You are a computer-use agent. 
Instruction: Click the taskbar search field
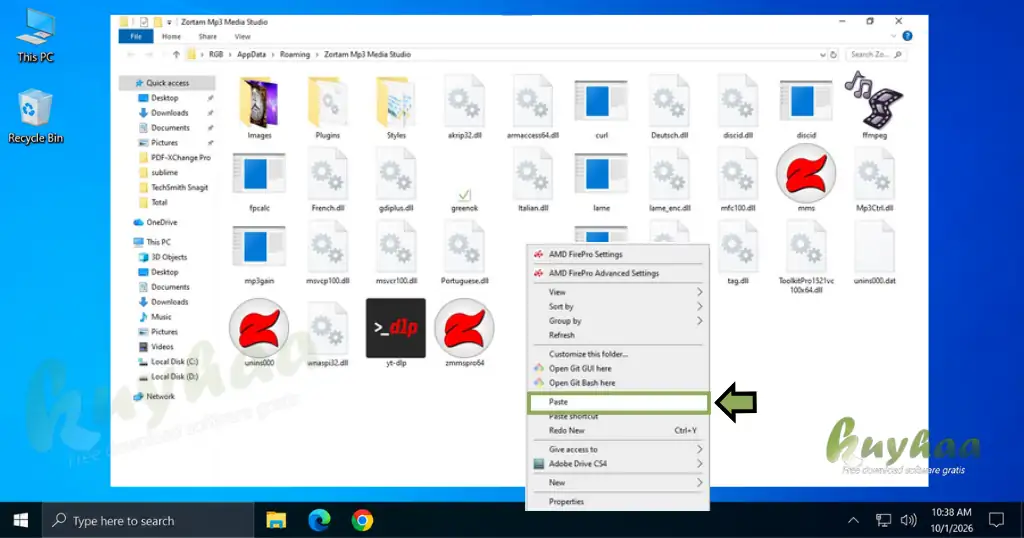148,520
